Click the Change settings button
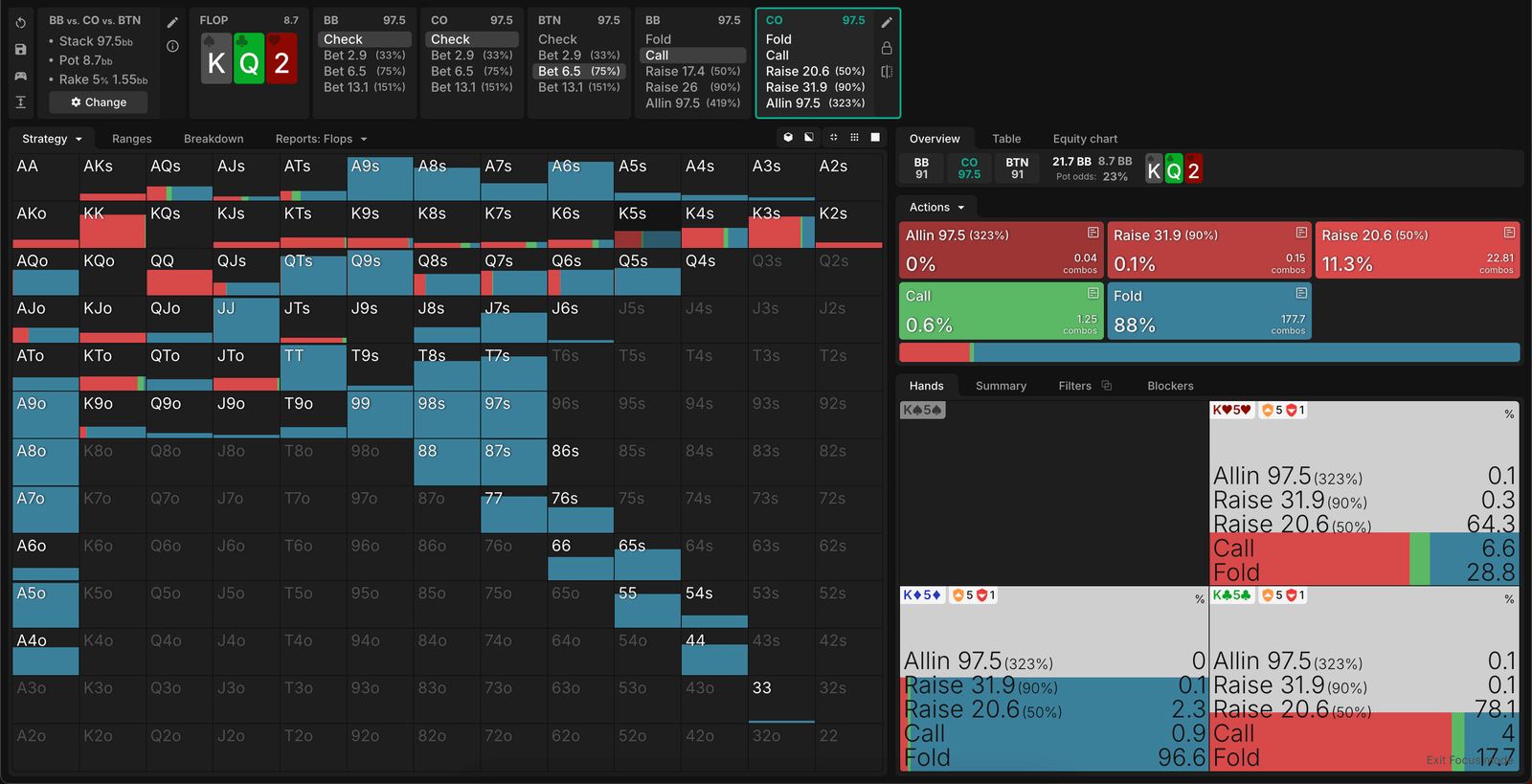 click(98, 102)
